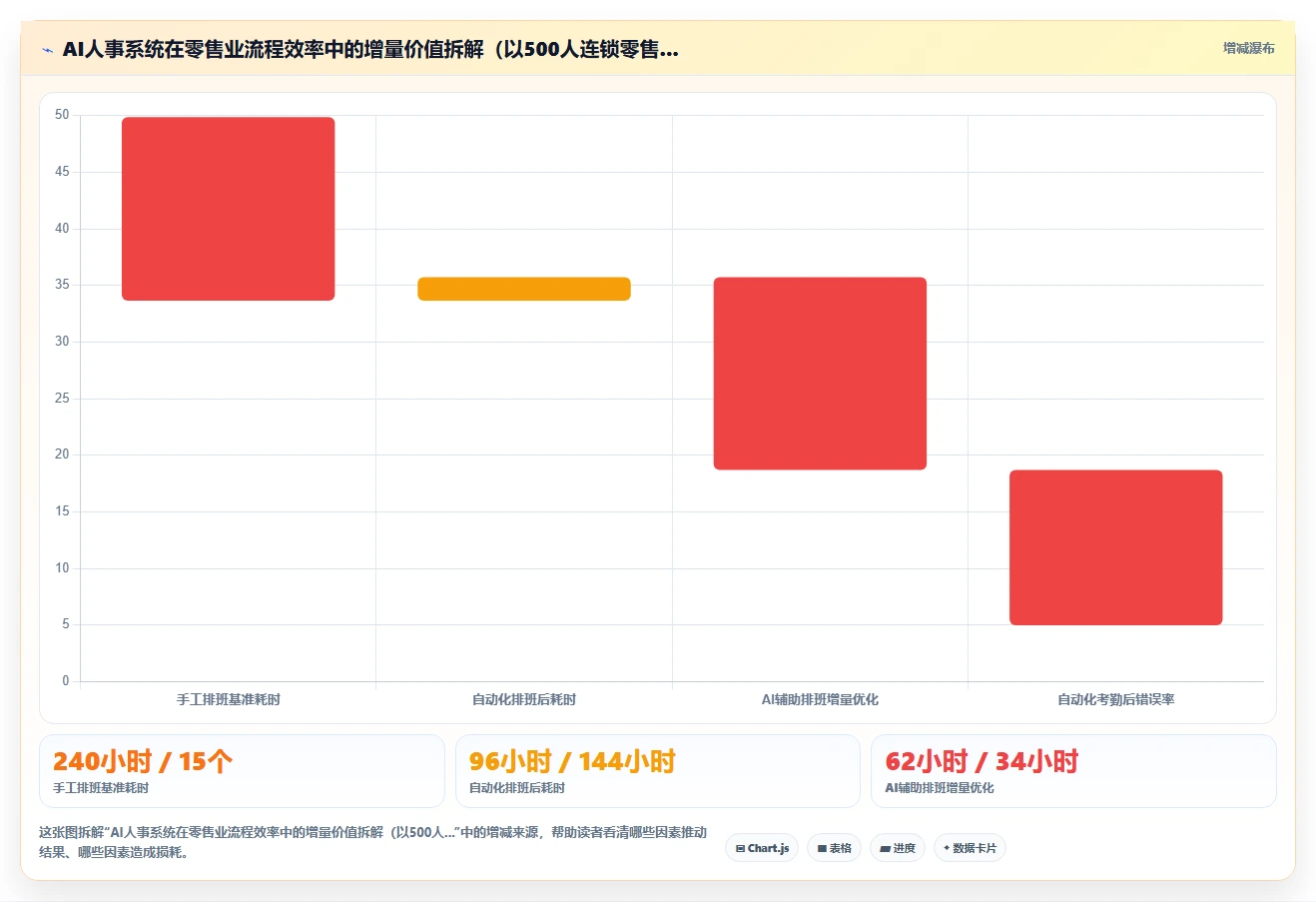Click the Chart.js chip
This screenshot has width=1316, height=902.
coord(762,848)
